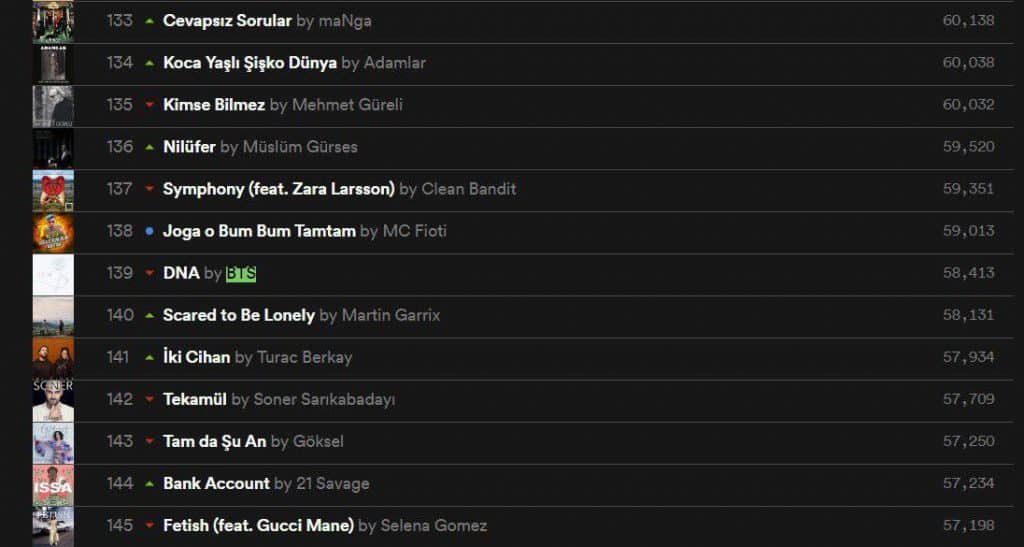Open the track Nilüfer

pos(189,147)
